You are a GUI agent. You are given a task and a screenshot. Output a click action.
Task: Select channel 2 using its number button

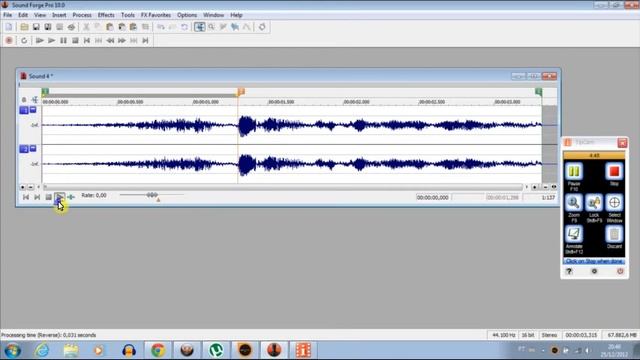(24, 149)
